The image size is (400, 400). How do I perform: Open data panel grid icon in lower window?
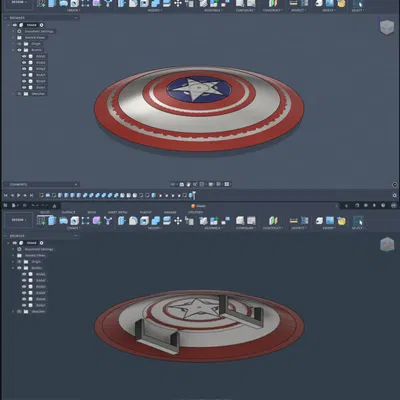pyautogui.click(x=5, y=206)
